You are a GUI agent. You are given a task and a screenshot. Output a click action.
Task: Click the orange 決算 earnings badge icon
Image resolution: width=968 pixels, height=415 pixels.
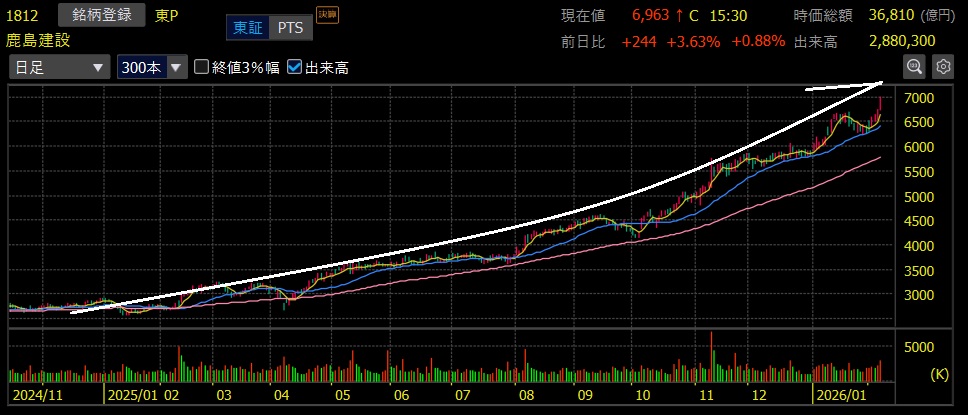(x=326, y=15)
